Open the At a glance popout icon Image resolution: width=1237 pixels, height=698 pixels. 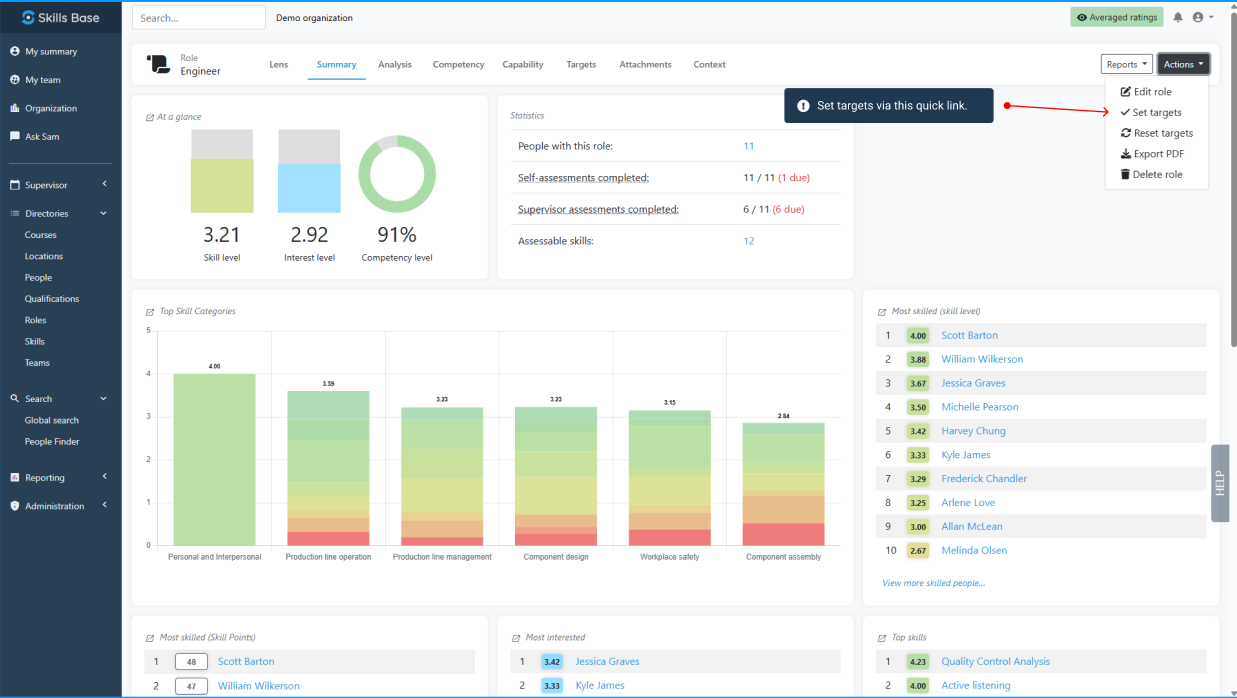pyautogui.click(x=150, y=117)
